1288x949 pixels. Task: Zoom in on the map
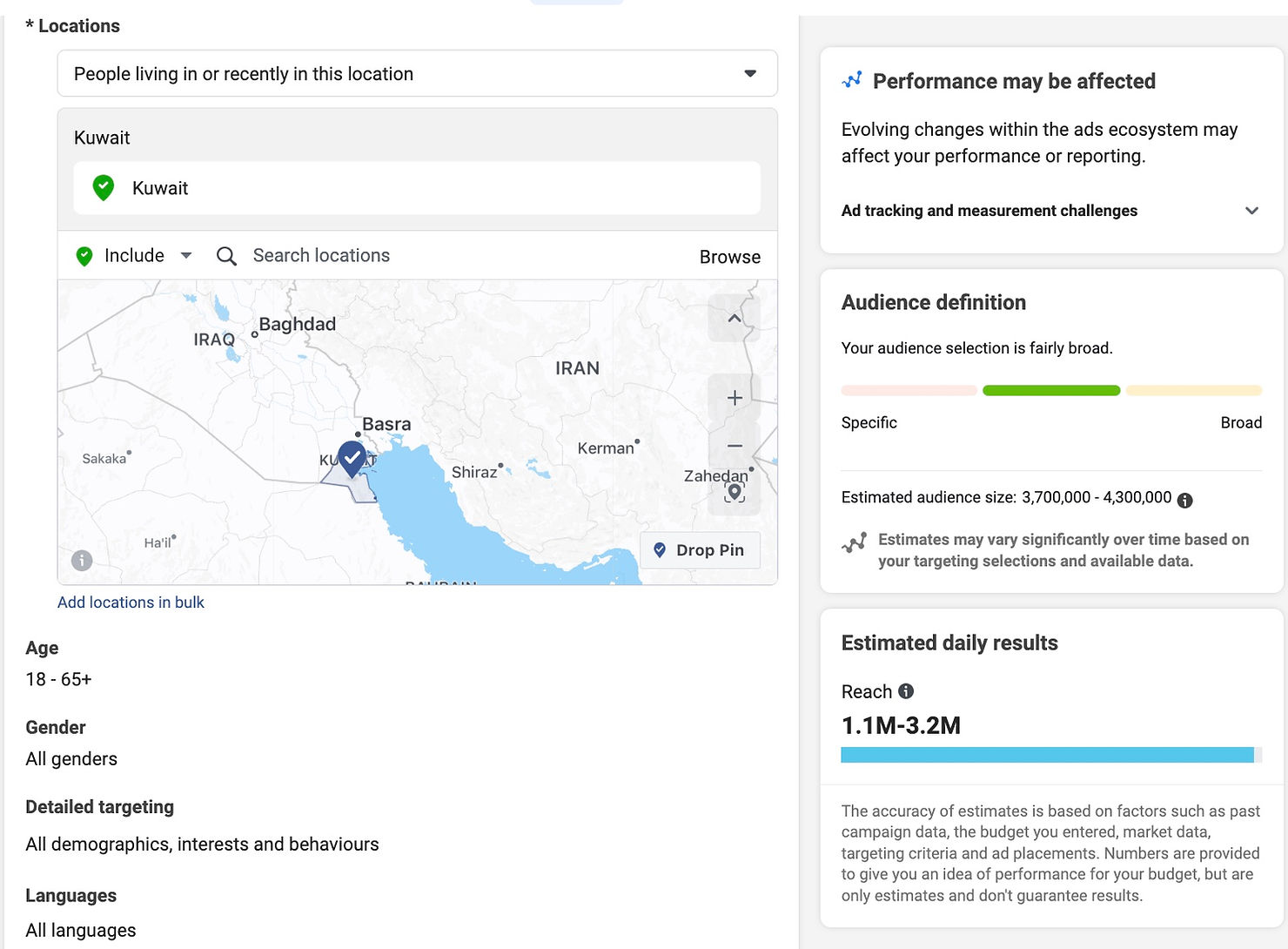[x=735, y=398]
